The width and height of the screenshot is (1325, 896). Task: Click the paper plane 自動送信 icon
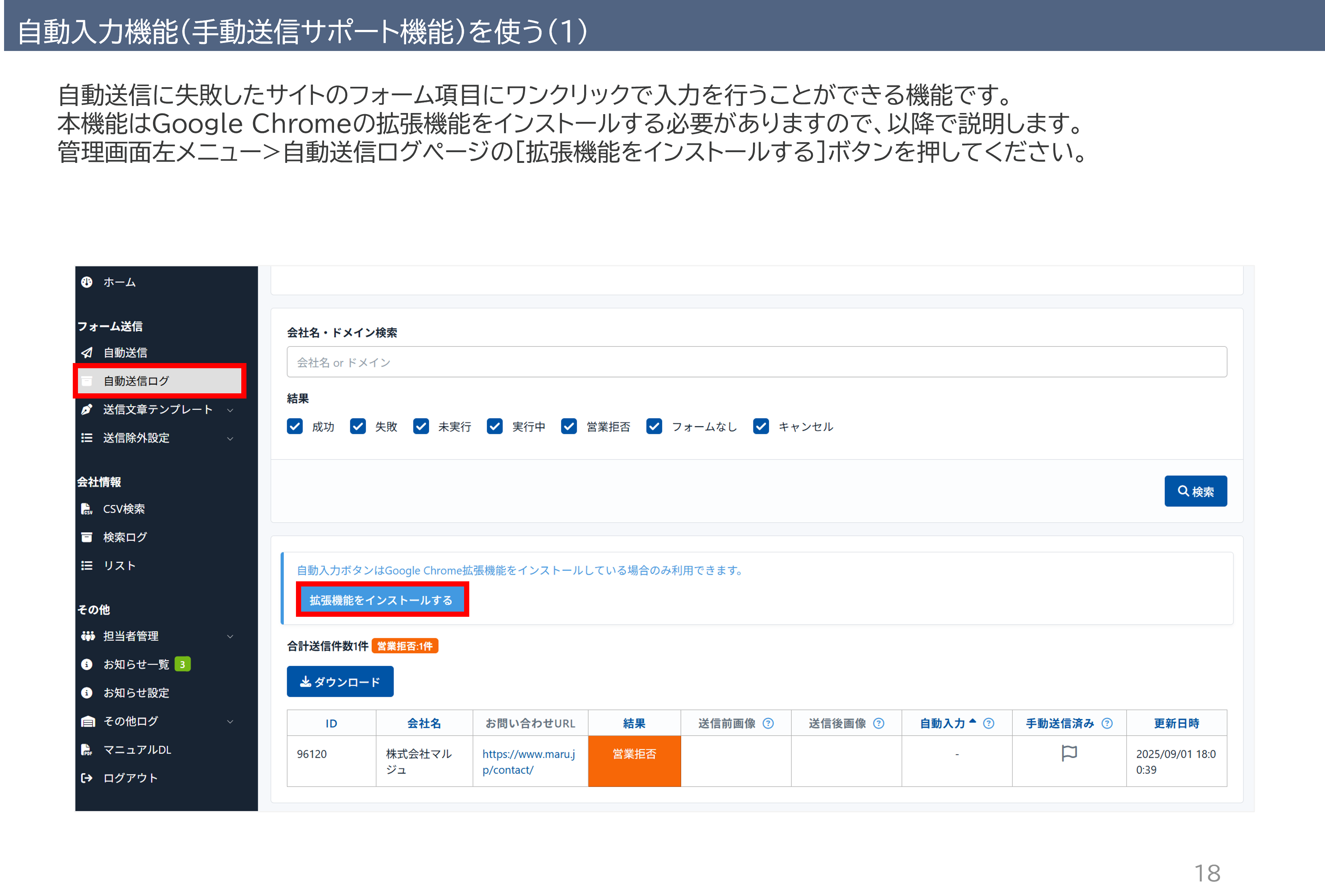click(x=87, y=353)
